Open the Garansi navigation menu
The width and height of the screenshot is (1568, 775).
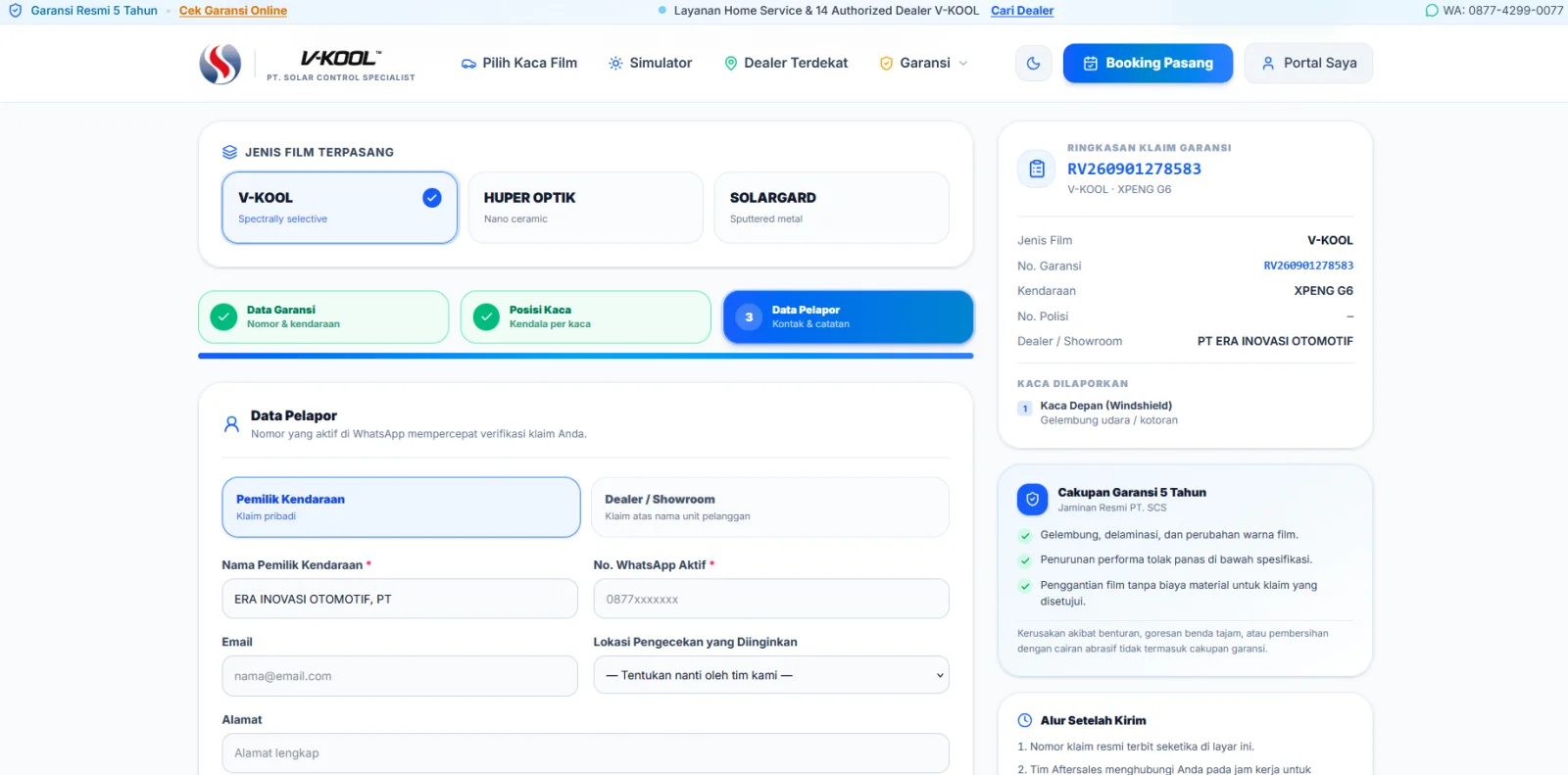click(x=924, y=64)
